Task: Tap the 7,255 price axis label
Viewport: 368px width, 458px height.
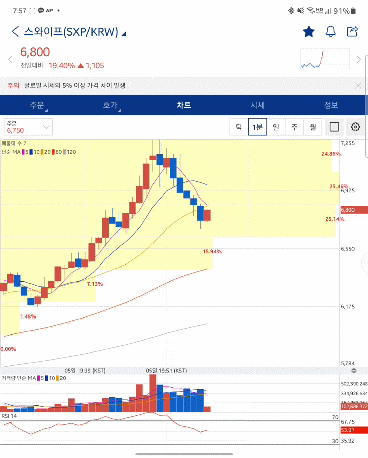Action: coord(348,143)
